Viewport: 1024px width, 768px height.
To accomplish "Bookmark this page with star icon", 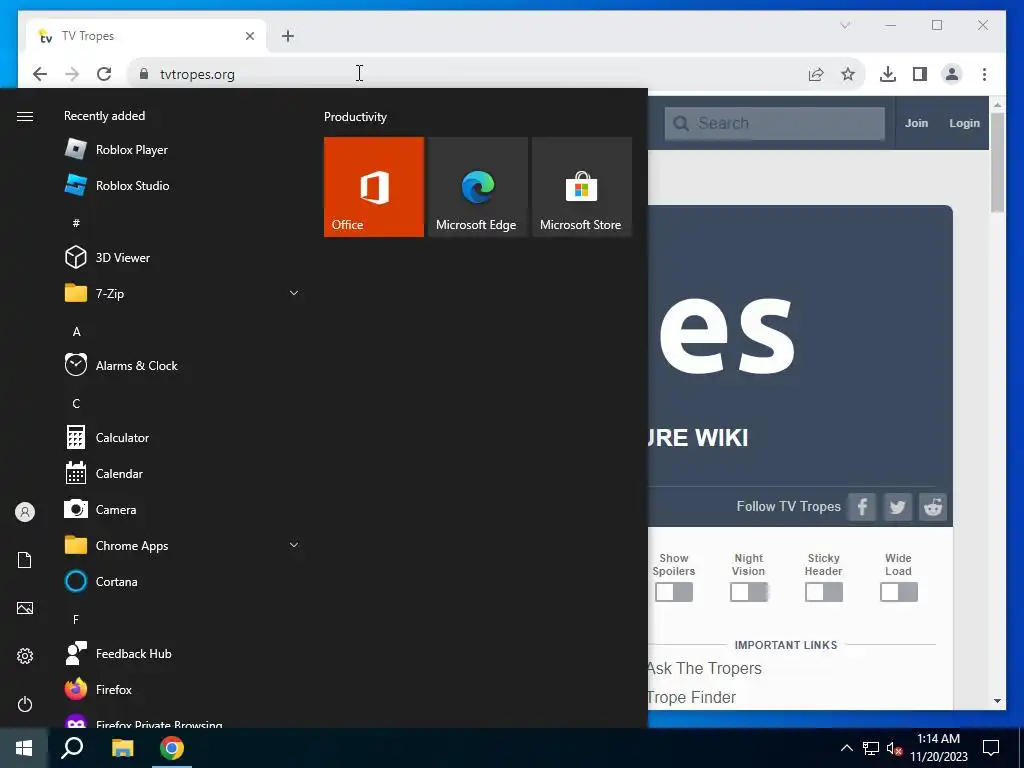I will click(848, 74).
